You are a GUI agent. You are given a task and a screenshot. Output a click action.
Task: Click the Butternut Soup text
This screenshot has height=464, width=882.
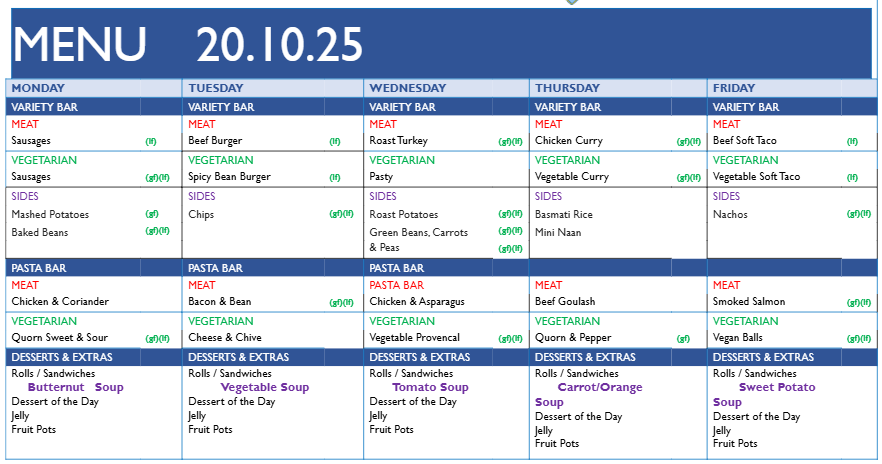pyautogui.click(x=75, y=387)
